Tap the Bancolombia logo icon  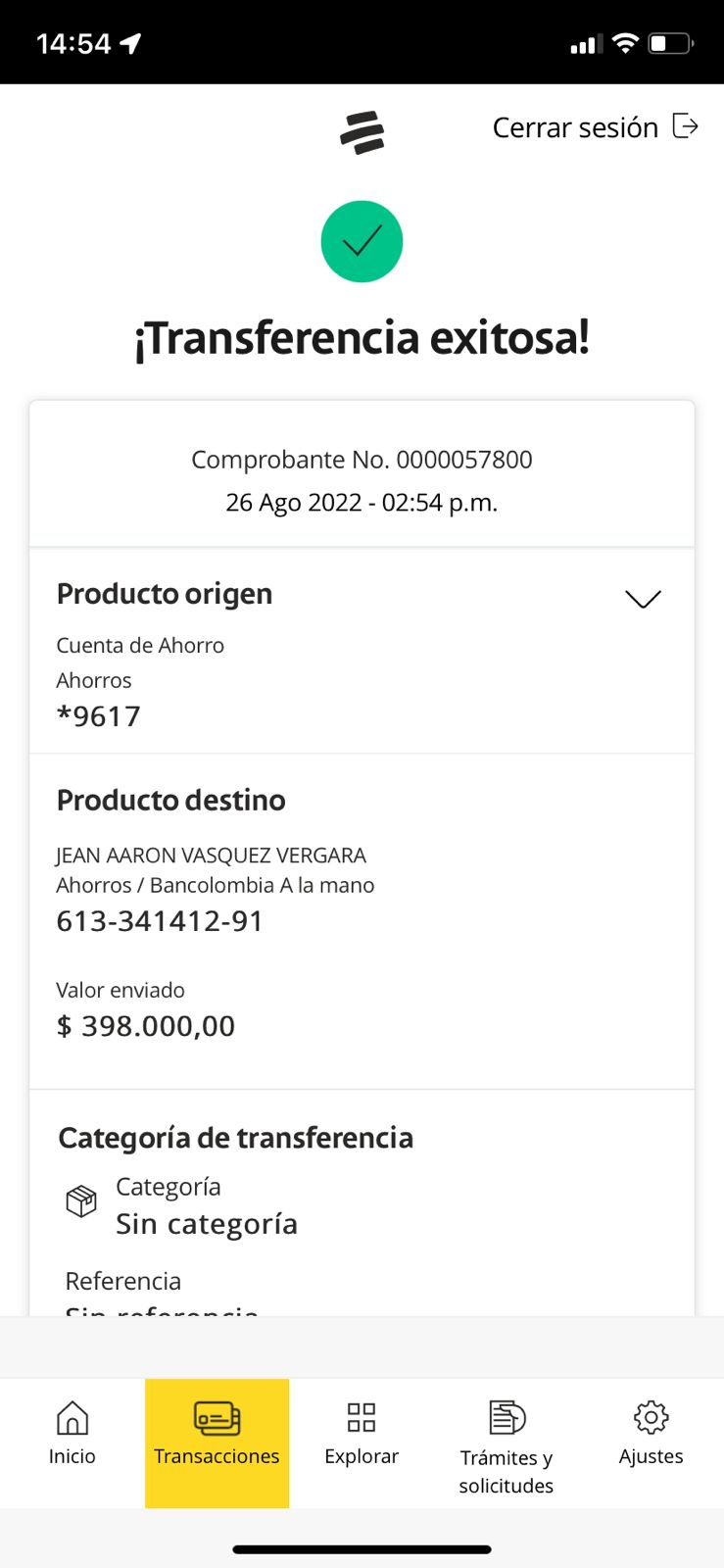click(362, 132)
